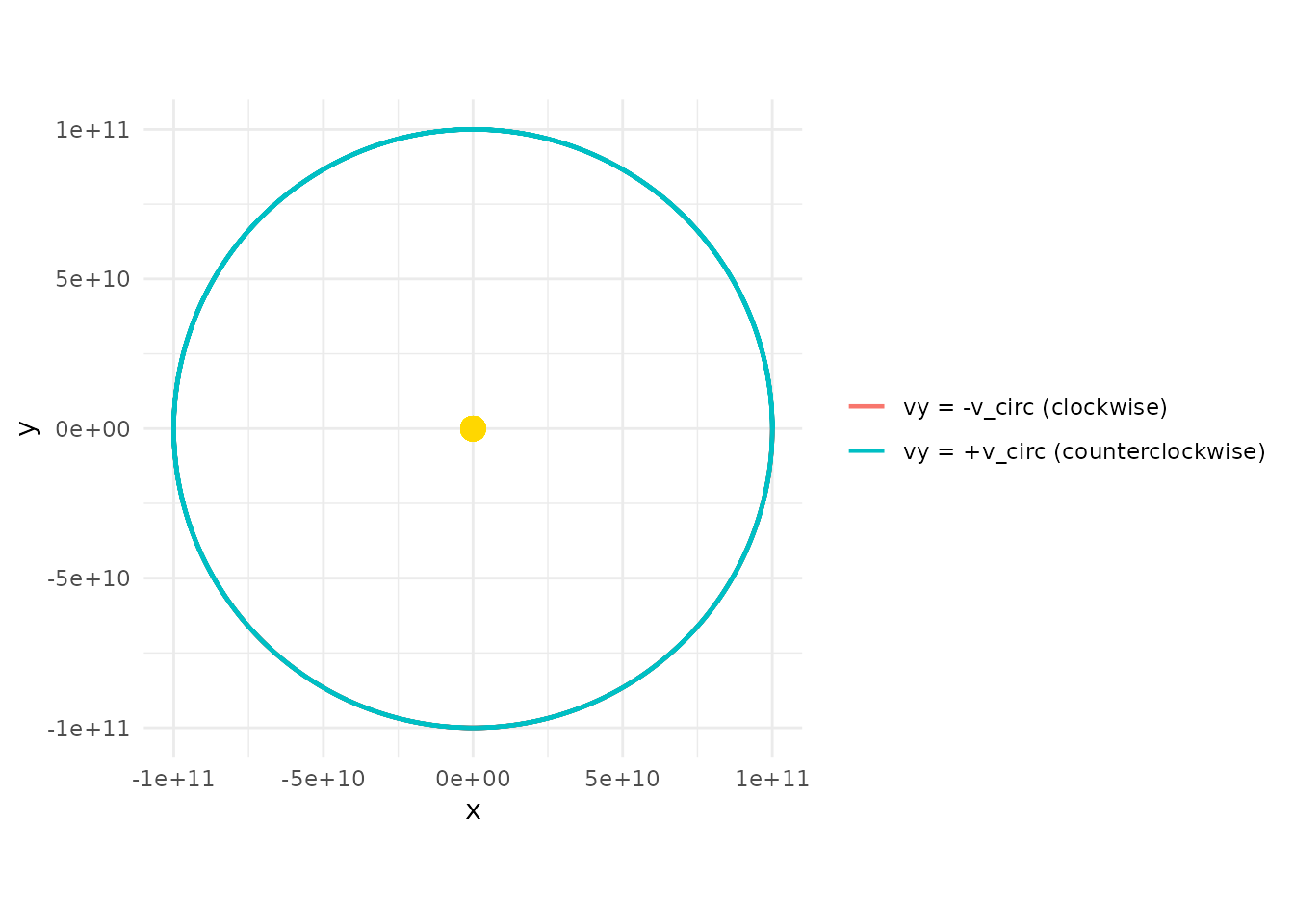
Task: Select the 'vy = +v_circ (counterclockwise)' legend label
Action: pos(1084,451)
